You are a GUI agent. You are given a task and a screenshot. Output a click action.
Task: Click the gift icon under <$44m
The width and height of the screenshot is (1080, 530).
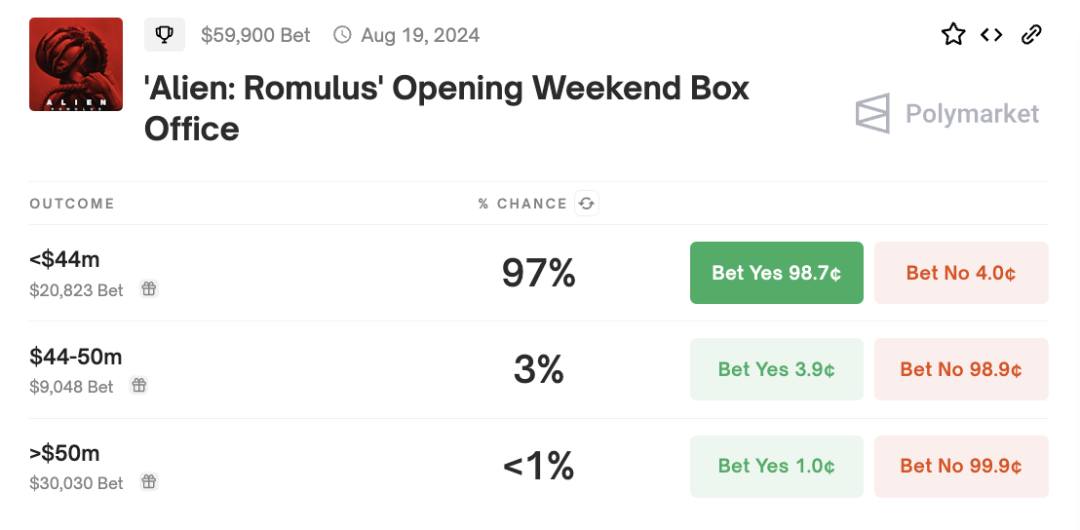[x=149, y=290]
